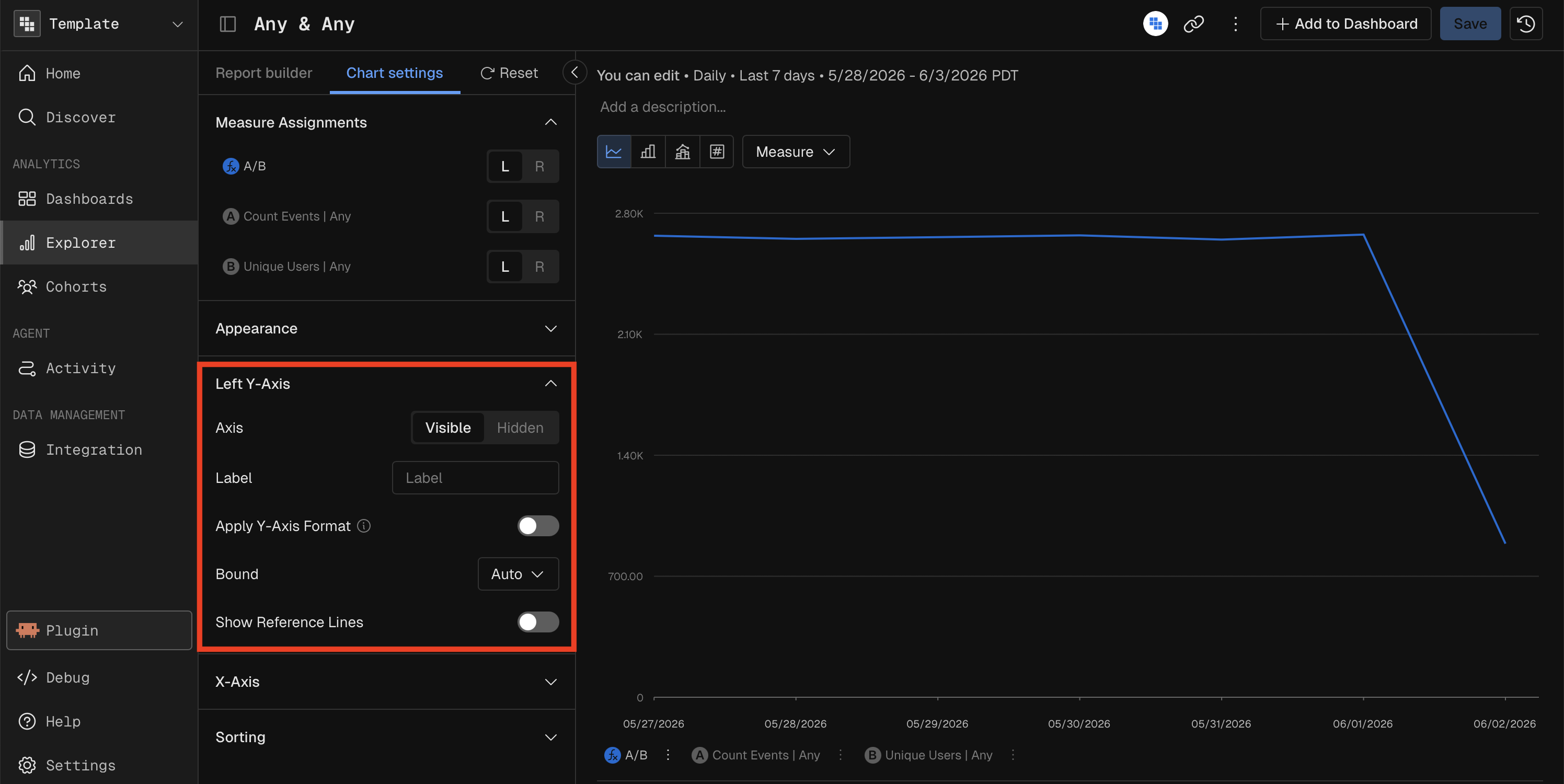Collapse Measure Assignments section
The width and height of the screenshot is (1564, 784).
click(550, 122)
